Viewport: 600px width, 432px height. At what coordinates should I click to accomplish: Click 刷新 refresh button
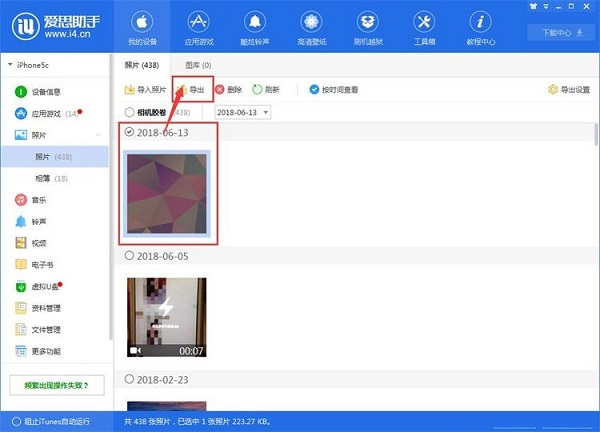click(266, 90)
